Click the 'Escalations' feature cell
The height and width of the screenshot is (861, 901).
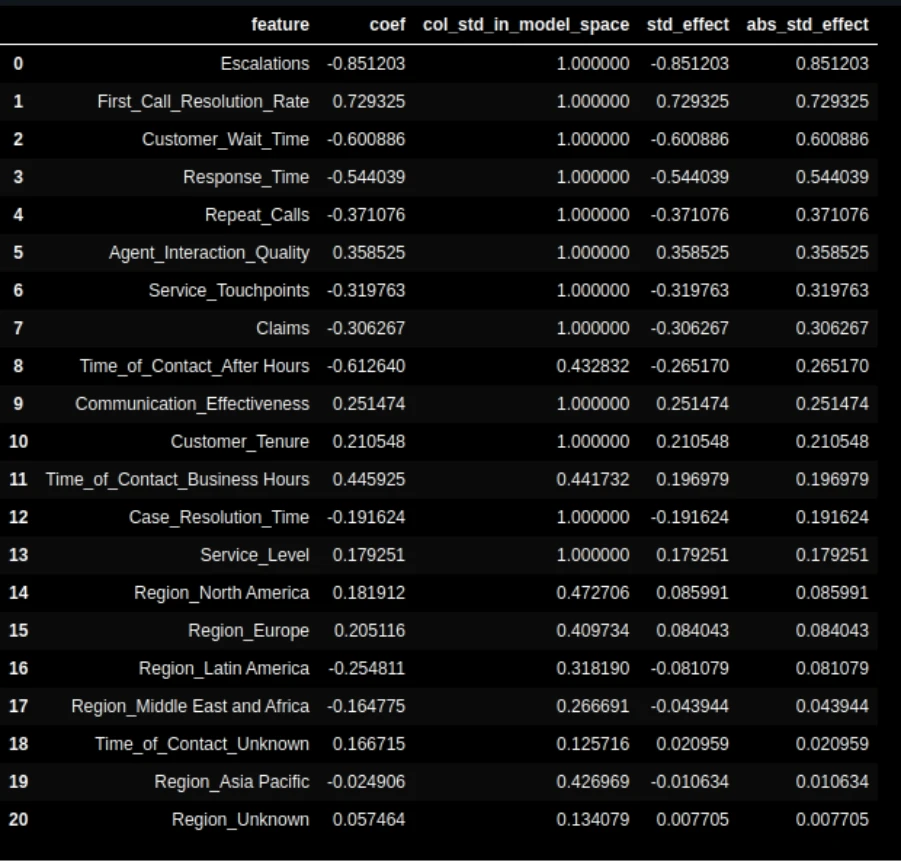[x=265, y=63]
